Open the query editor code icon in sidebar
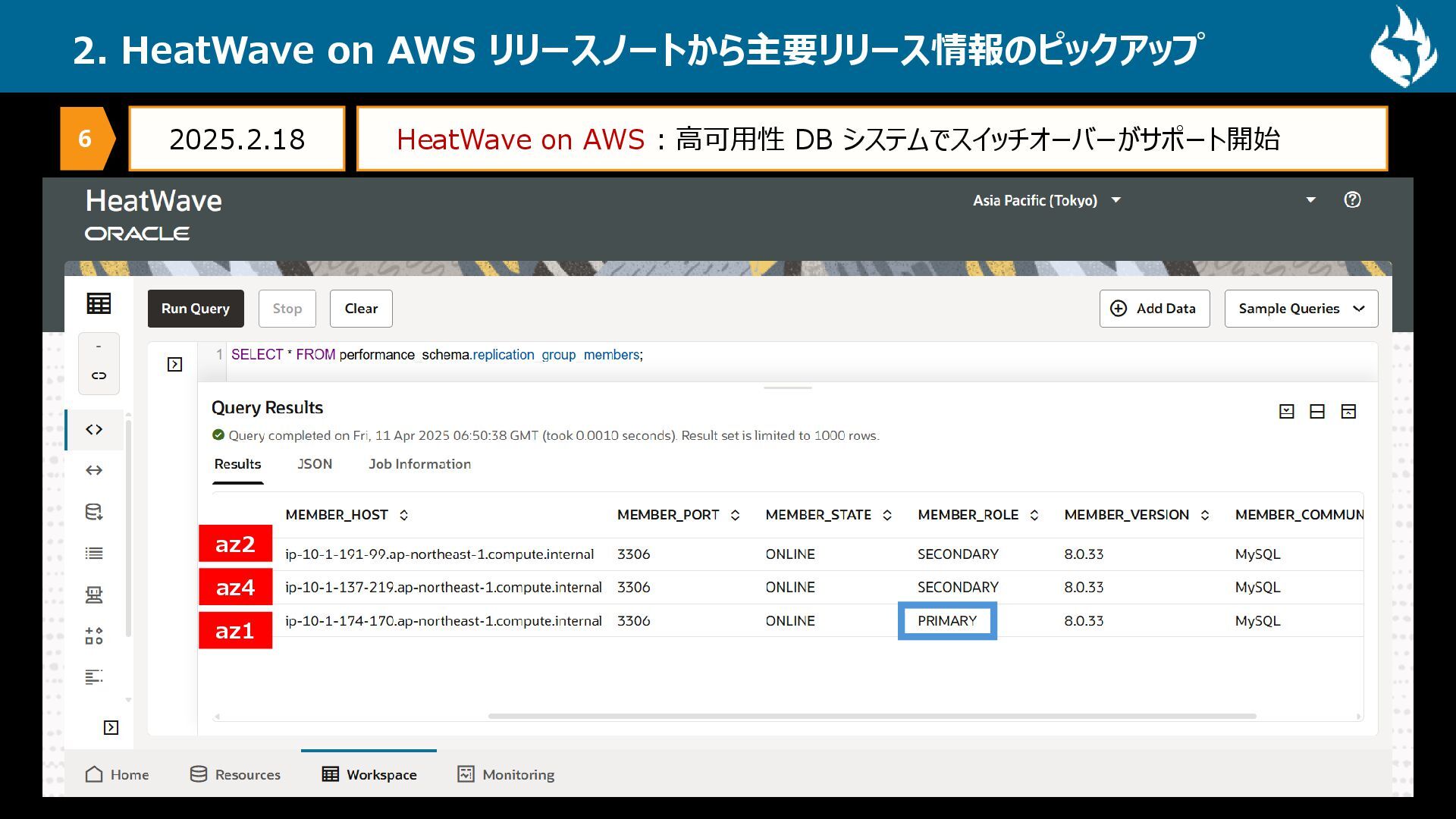Viewport: 1456px width, 819px height. [x=94, y=430]
